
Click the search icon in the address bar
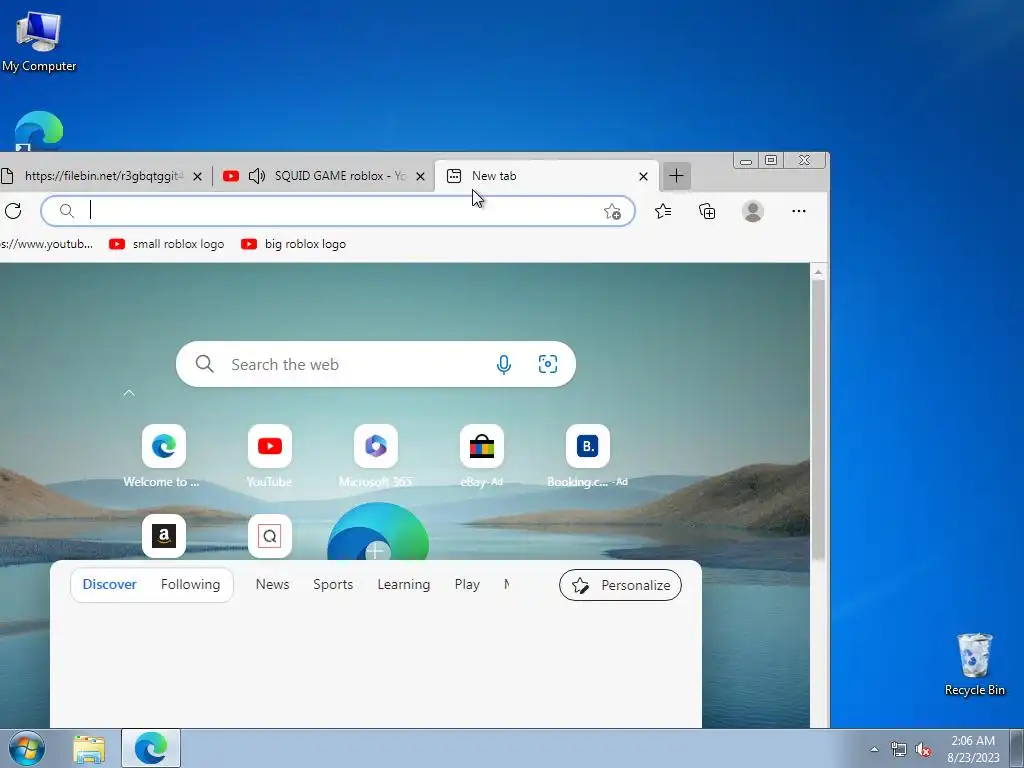[67, 211]
